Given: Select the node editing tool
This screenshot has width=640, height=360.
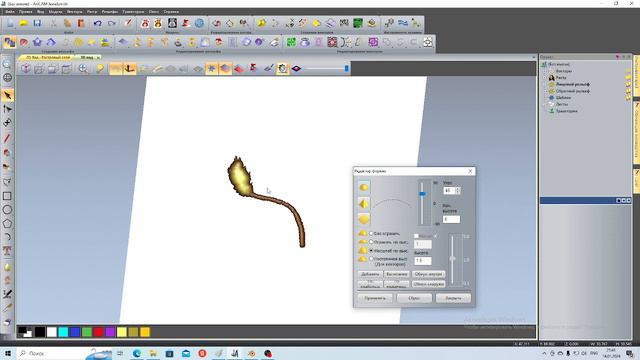Looking at the screenshot, I should [x=7, y=109].
